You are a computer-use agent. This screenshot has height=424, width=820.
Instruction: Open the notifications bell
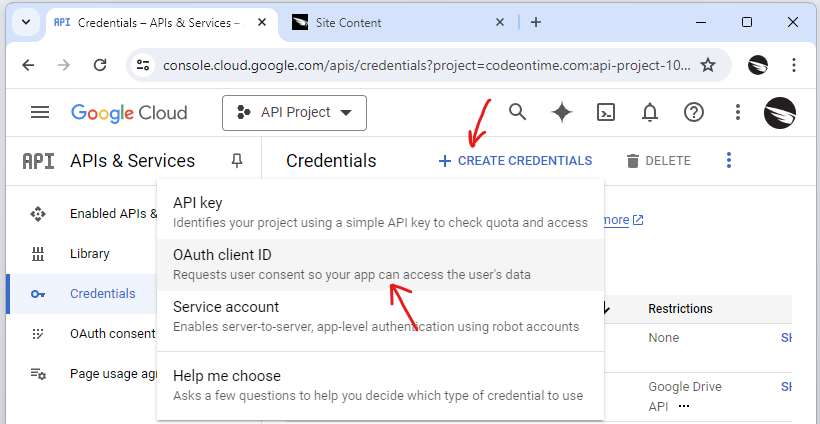[x=650, y=112]
